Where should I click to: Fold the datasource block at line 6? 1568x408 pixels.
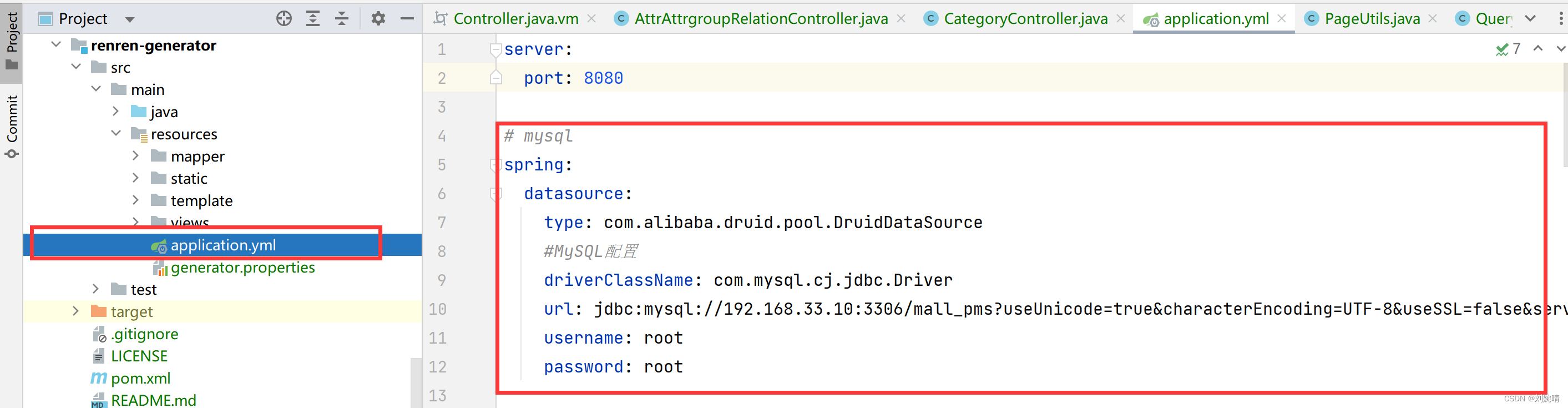point(495,194)
